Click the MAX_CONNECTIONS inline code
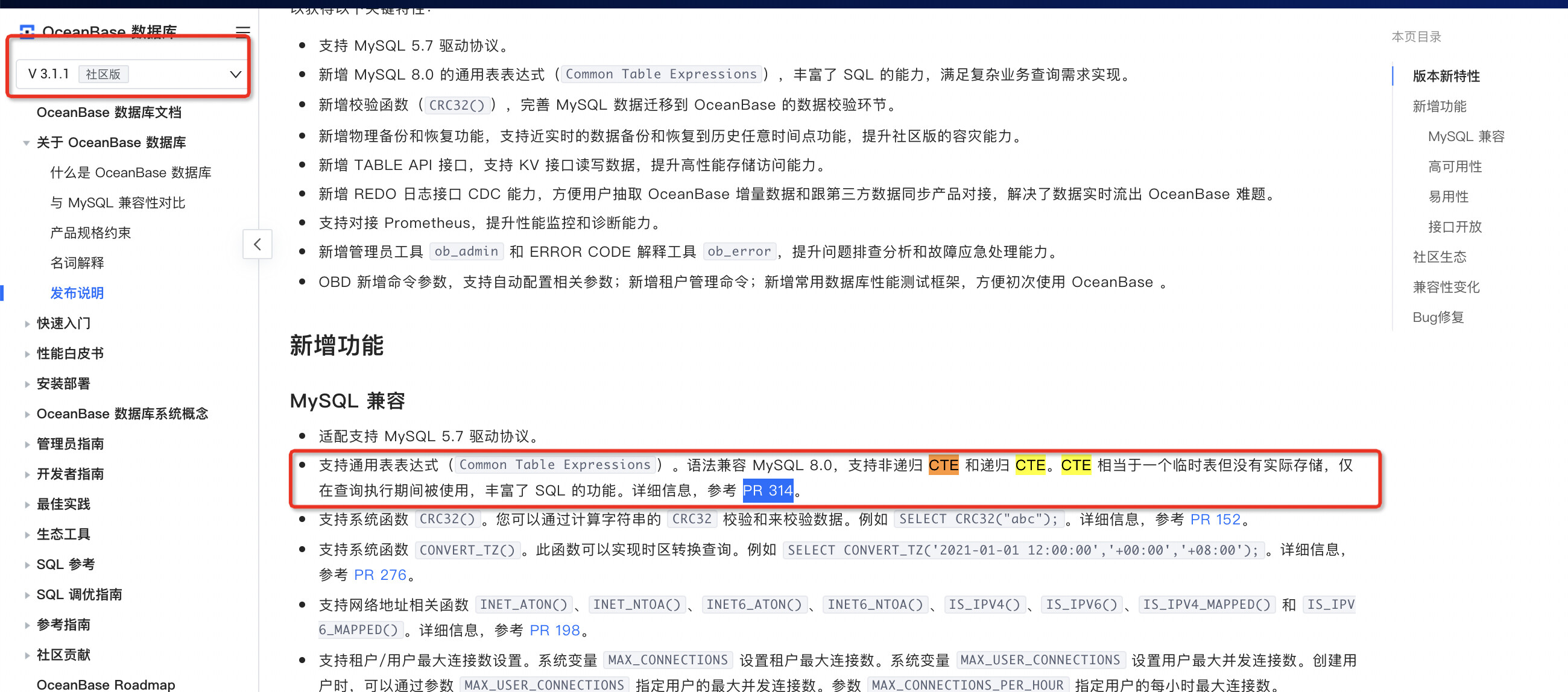The width and height of the screenshot is (1568, 692). pyautogui.click(x=668, y=659)
